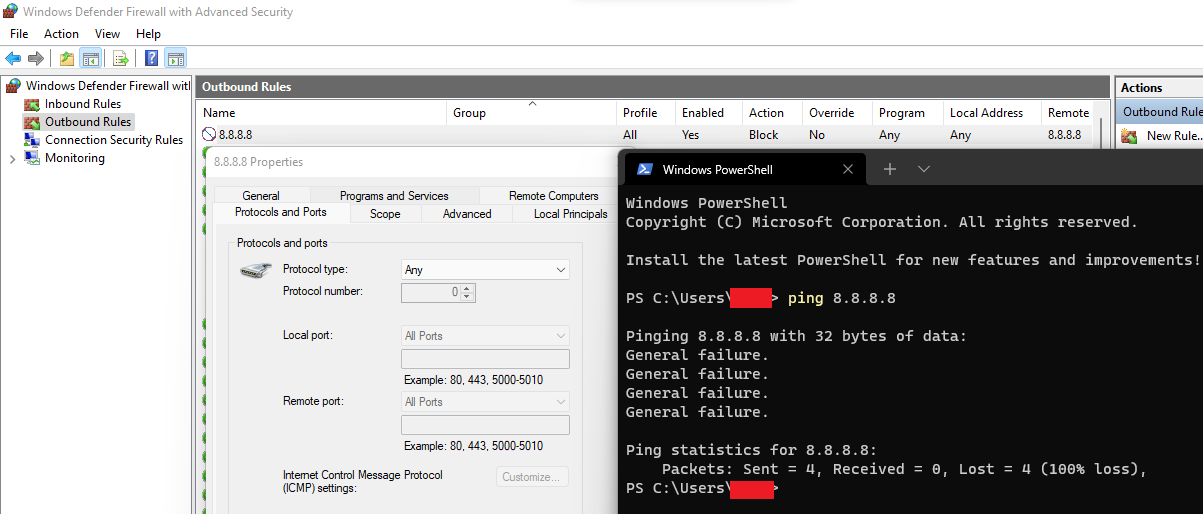The image size is (1203, 514).
Task: Click the Inbound Rules brick wall icon
Action: (32, 104)
